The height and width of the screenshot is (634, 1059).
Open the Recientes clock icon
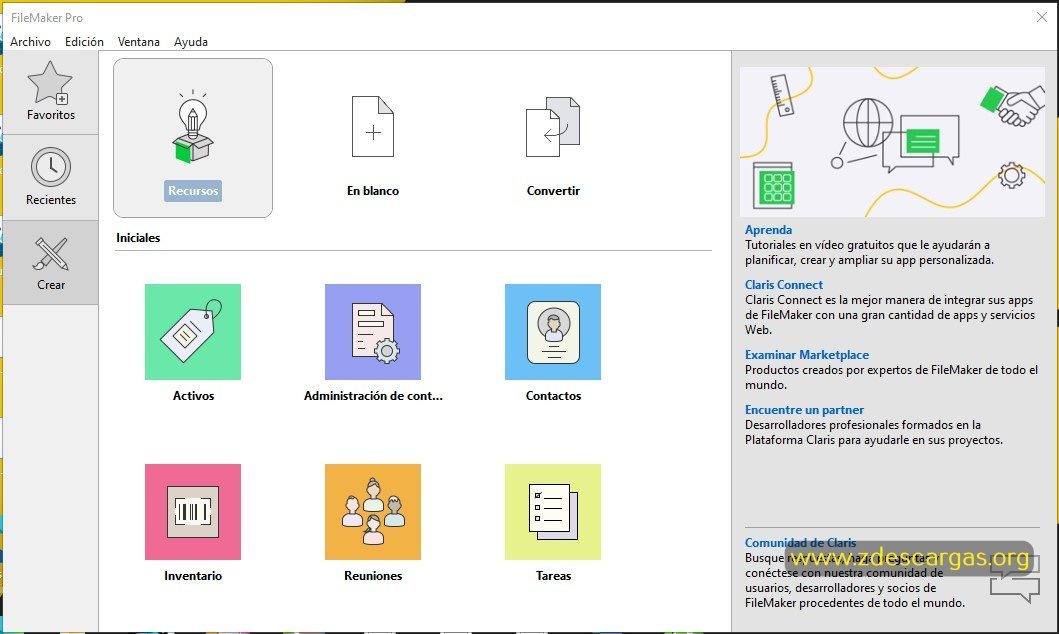point(51,167)
